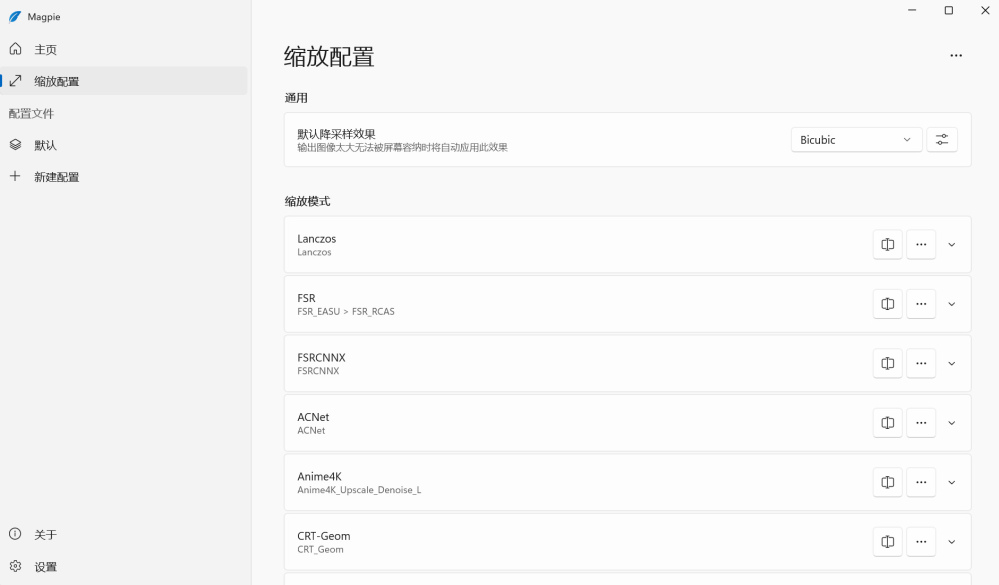
Task: Open more options for ACNet mode
Action: coord(921,422)
